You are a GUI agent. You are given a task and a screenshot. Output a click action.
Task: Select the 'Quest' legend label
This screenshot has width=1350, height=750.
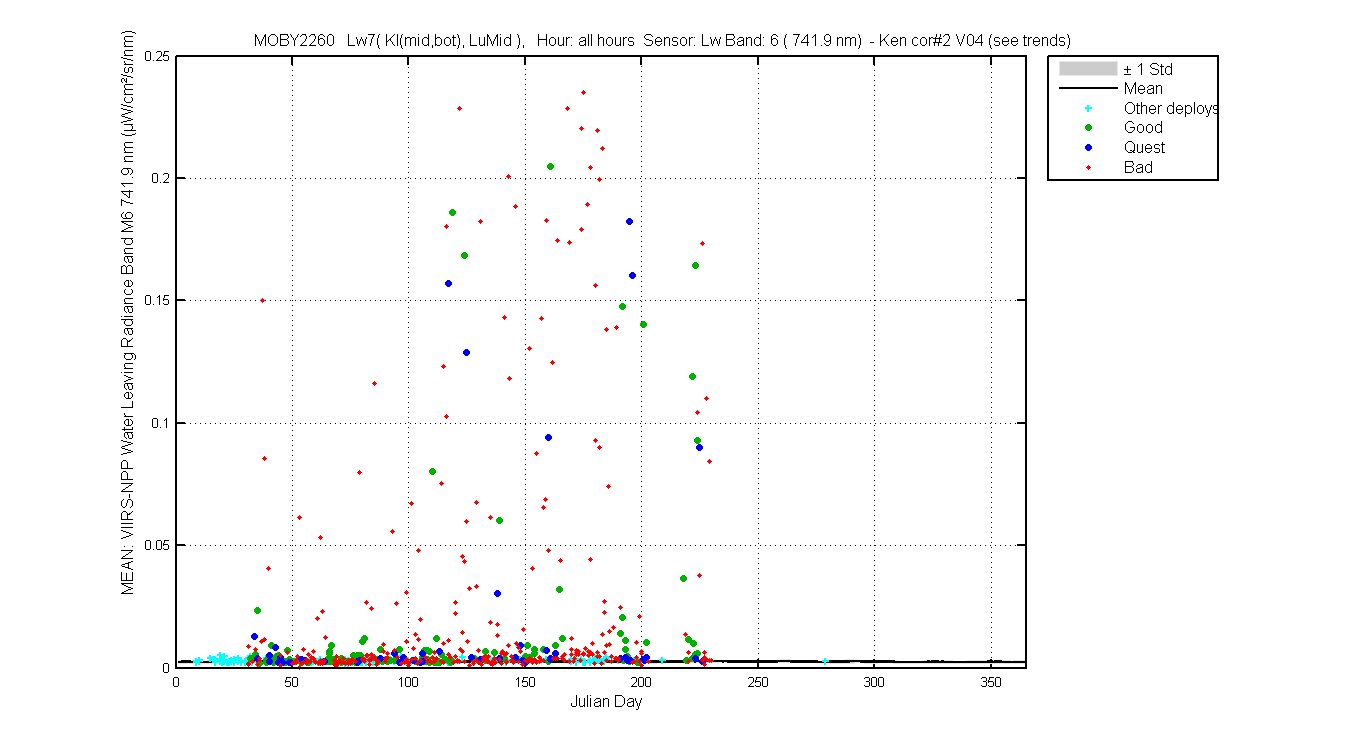click(x=1144, y=148)
